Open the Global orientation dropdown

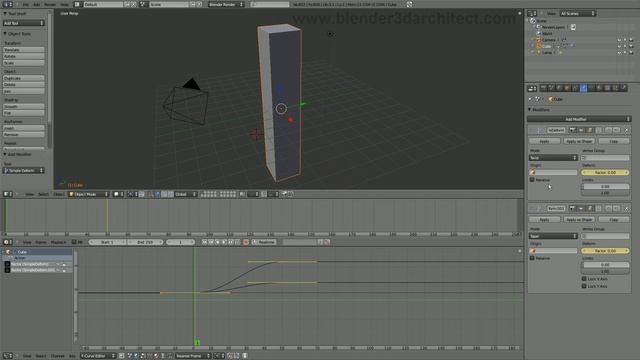click(x=186, y=194)
